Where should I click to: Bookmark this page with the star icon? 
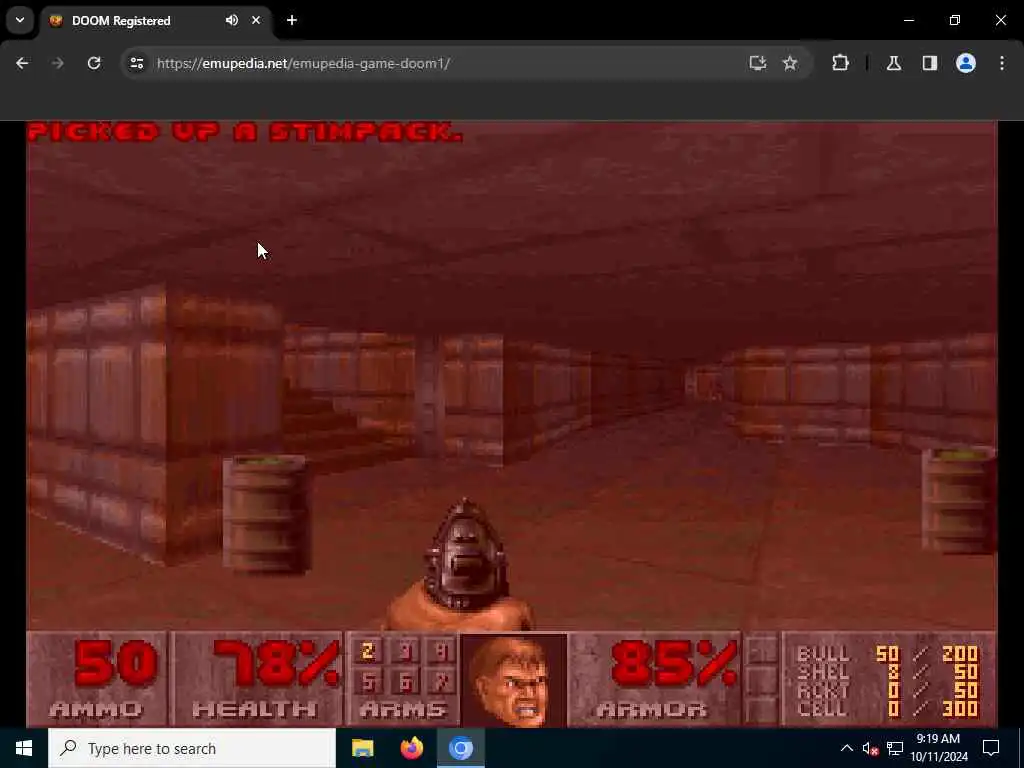[x=790, y=63]
